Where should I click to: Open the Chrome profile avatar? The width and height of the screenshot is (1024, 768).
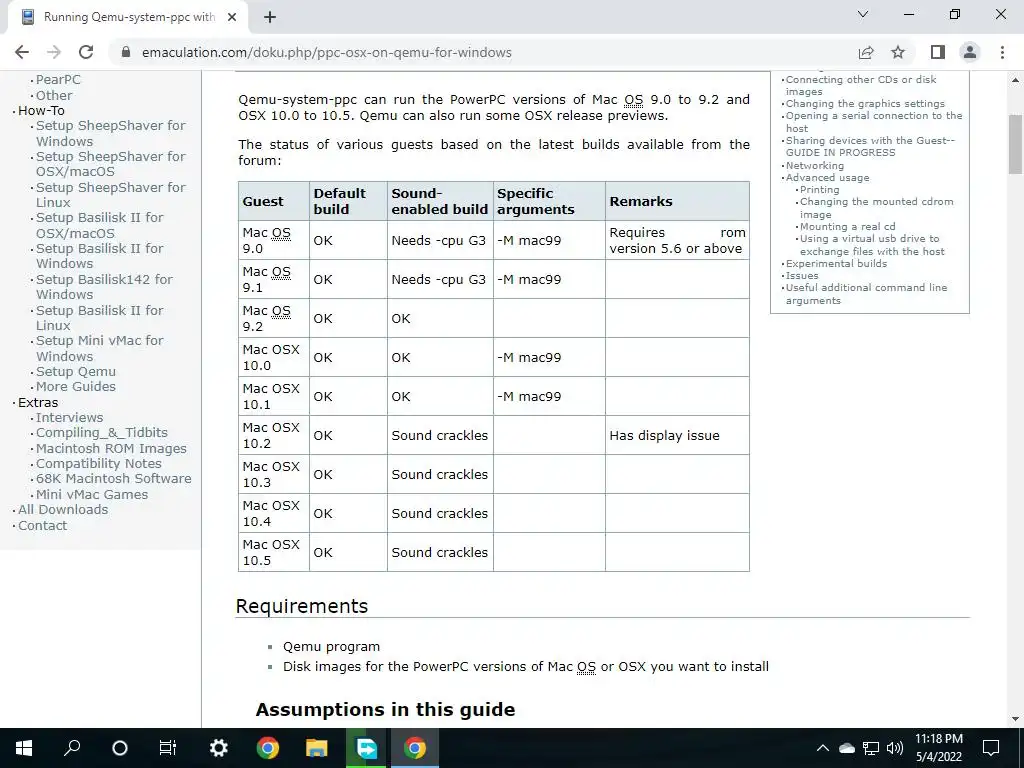click(x=970, y=52)
